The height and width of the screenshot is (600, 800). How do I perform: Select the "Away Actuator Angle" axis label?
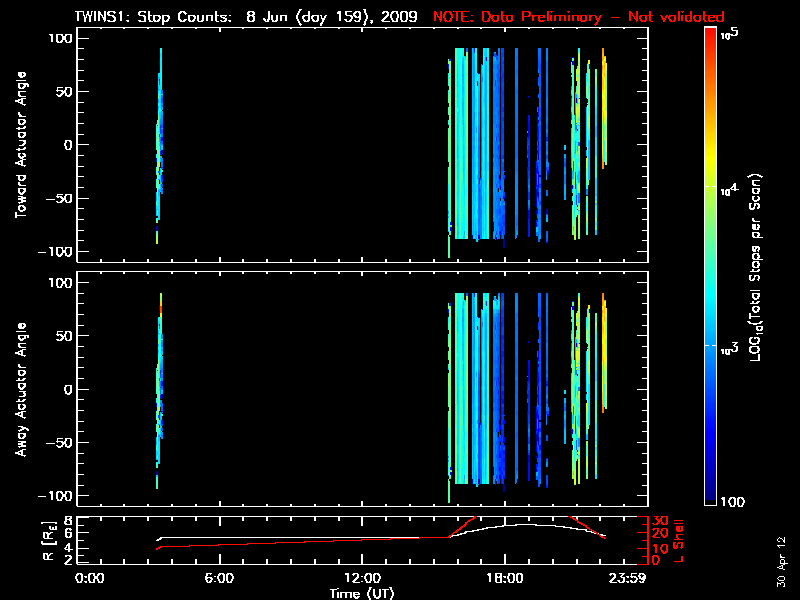(x=20, y=389)
